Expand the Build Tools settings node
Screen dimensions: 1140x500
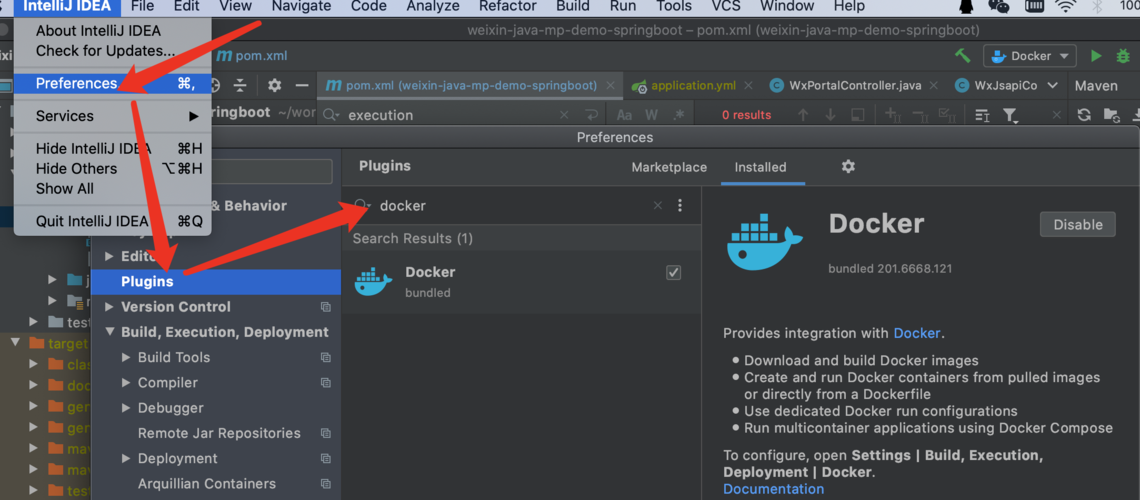[126, 358]
